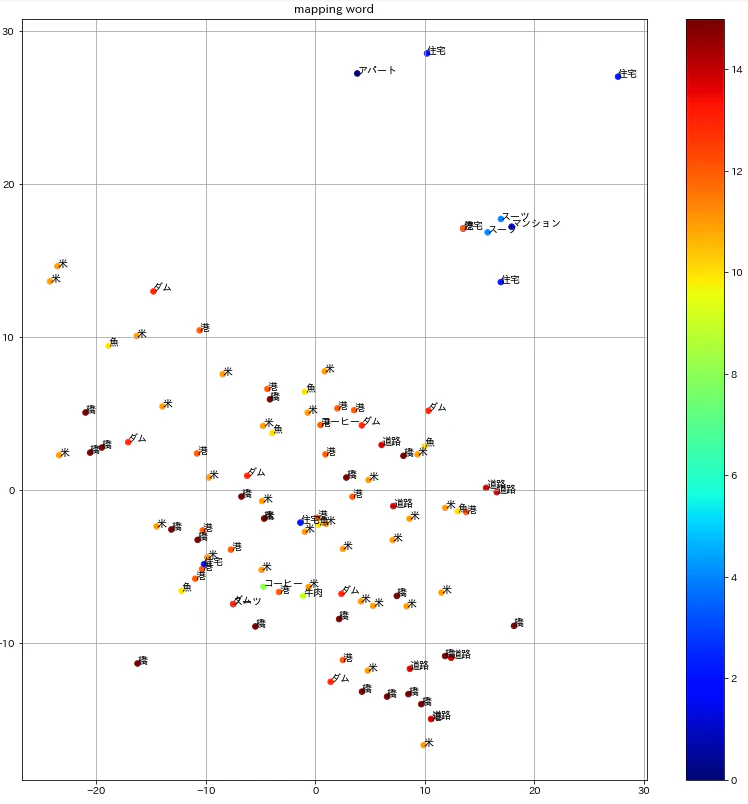Click the yellow-green point beside 牛肉
The height and width of the screenshot is (804, 748).
tap(303, 596)
